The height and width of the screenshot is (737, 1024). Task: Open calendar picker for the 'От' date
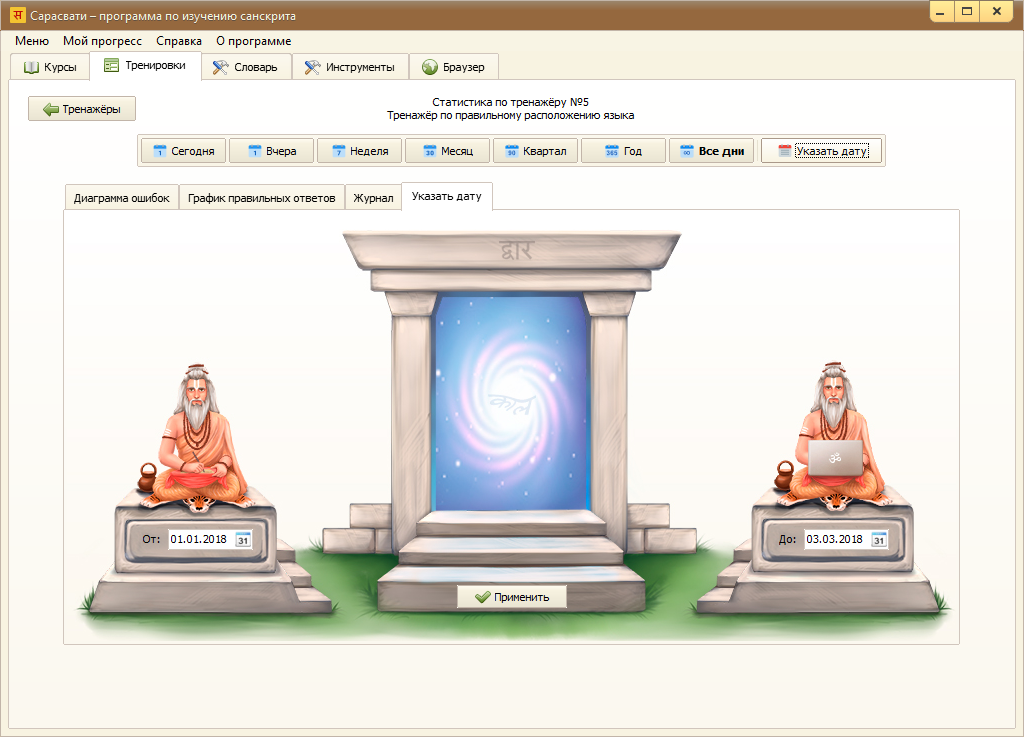point(243,540)
